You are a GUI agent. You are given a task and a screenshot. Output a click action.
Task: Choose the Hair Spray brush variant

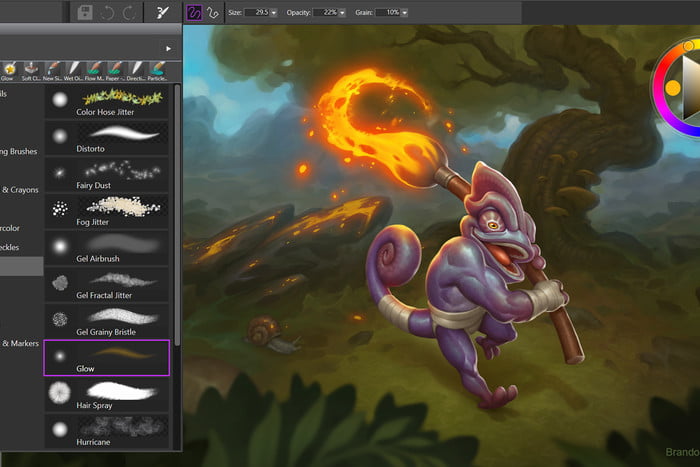click(x=108, y=393)
